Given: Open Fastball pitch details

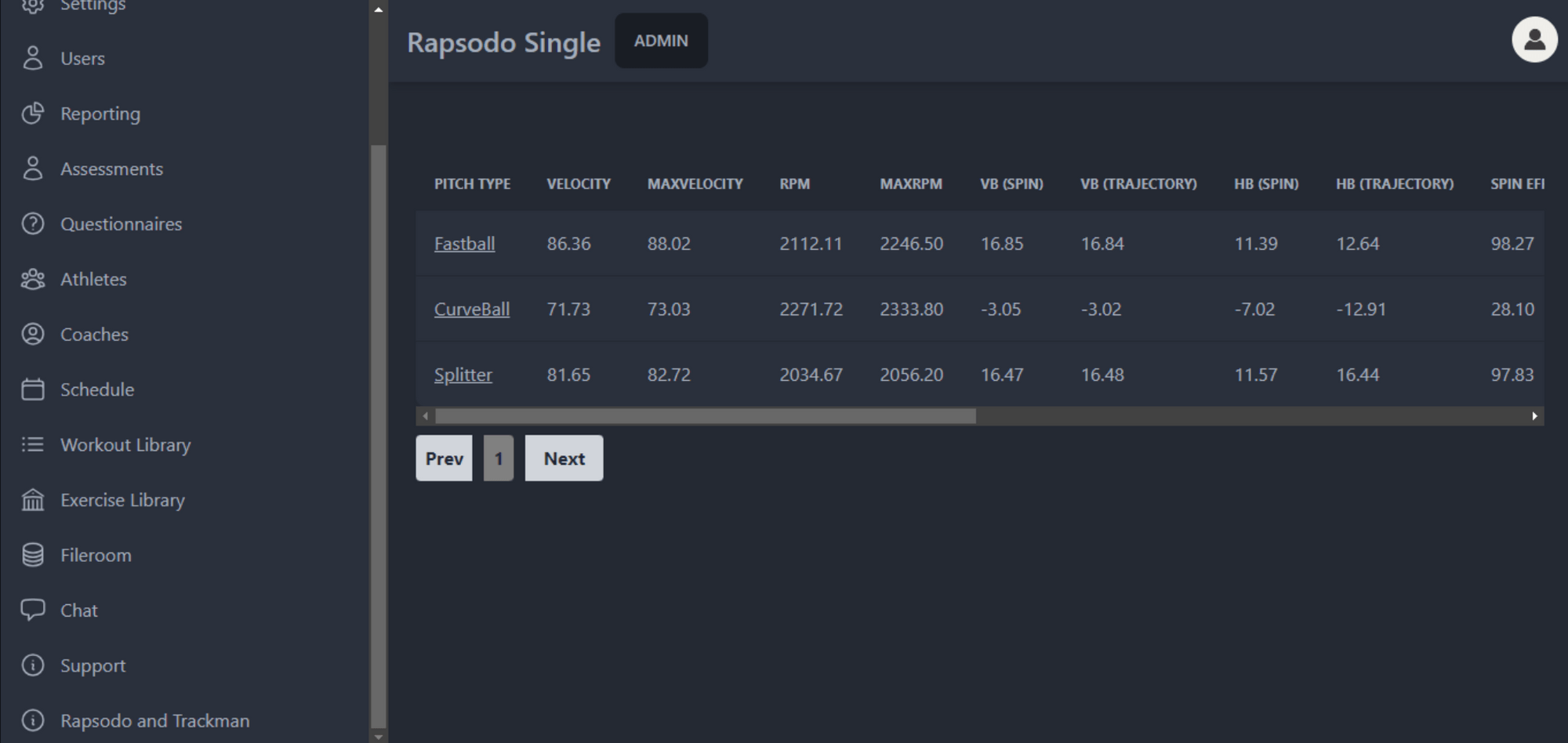Looking at the screenshot, I should pos(464,243).
